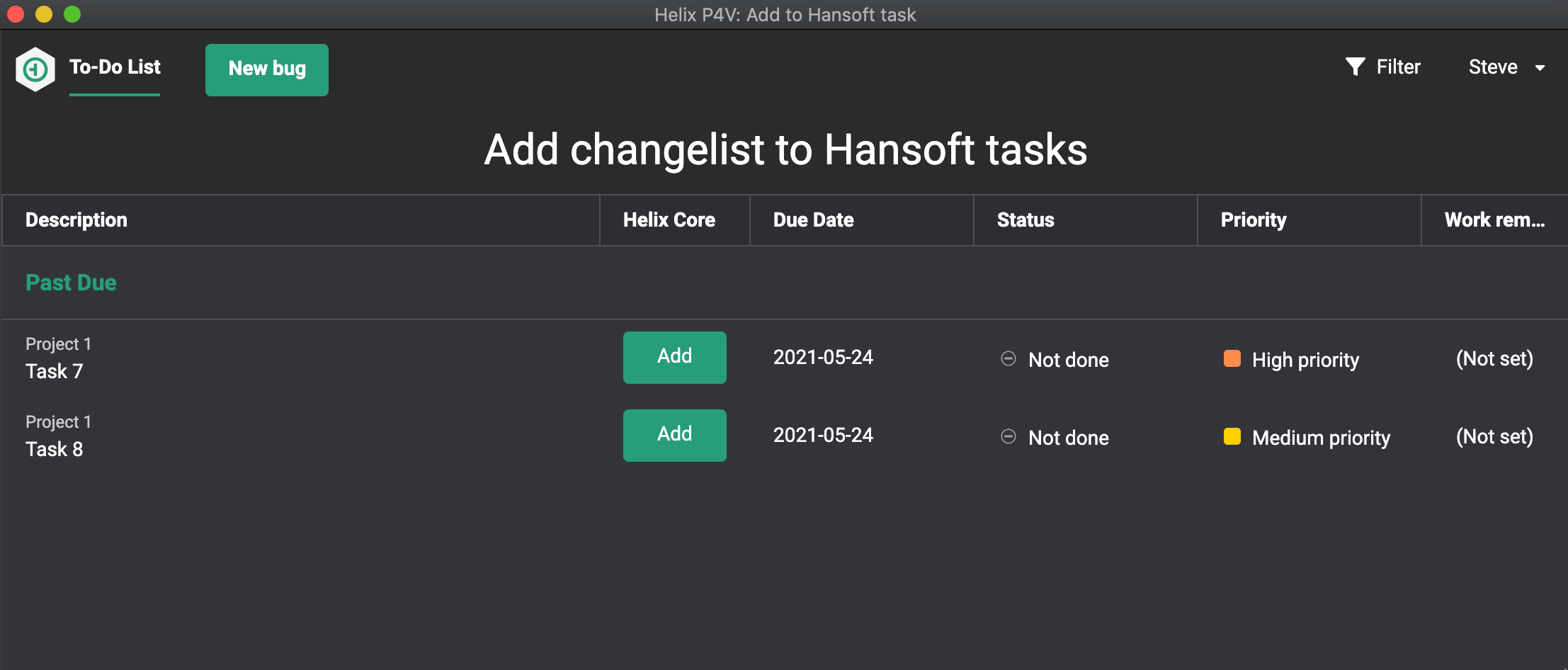Switch to the To-Do List tab
The width and height of the screenshot is (1568, 670).
tap(115, 67)
